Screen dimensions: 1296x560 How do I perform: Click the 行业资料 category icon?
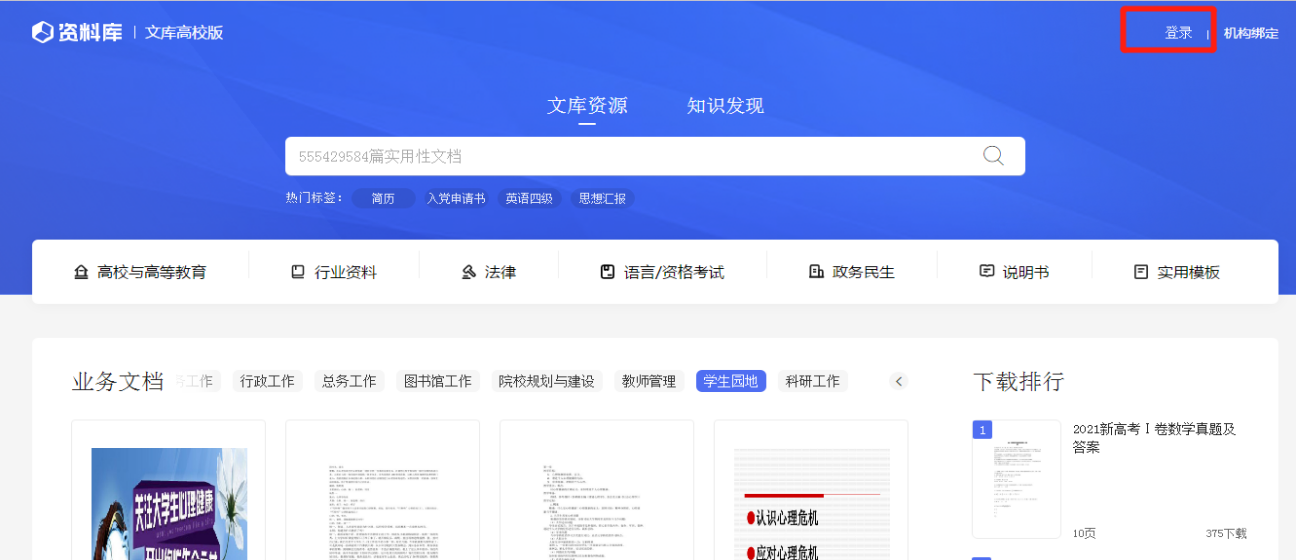click(x=297, y=272)
